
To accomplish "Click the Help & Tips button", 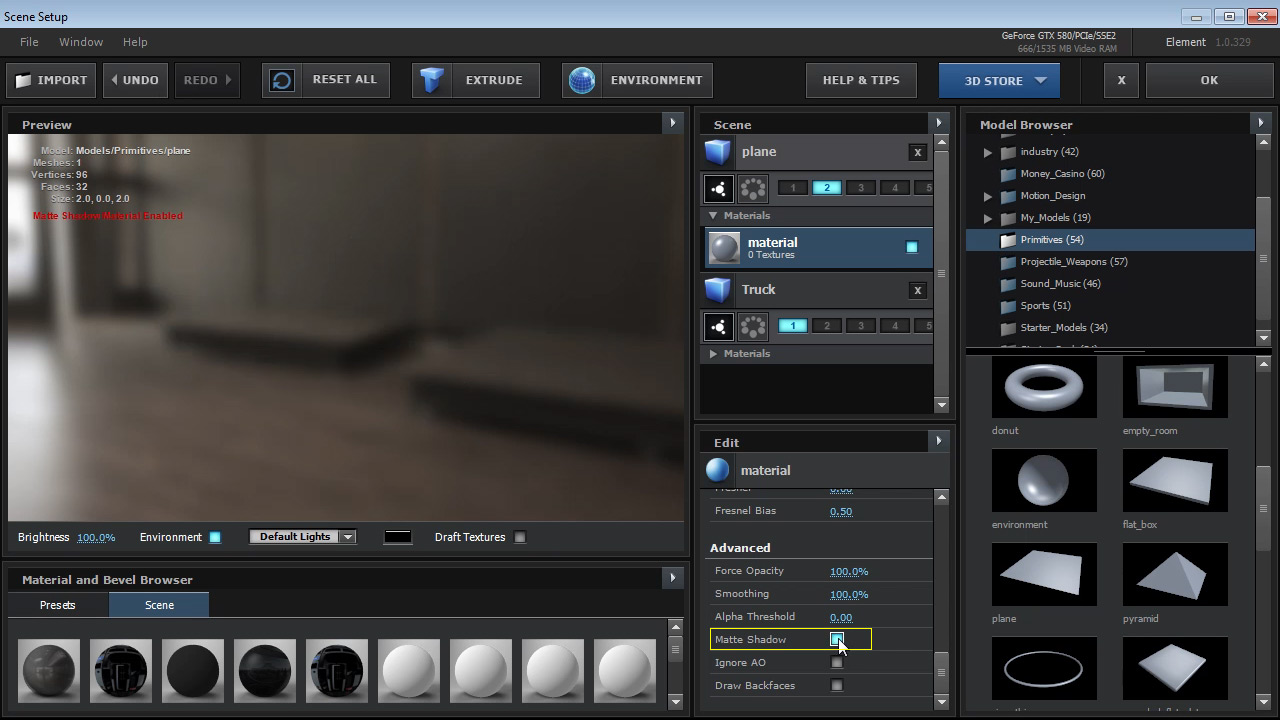I will 861,80.
